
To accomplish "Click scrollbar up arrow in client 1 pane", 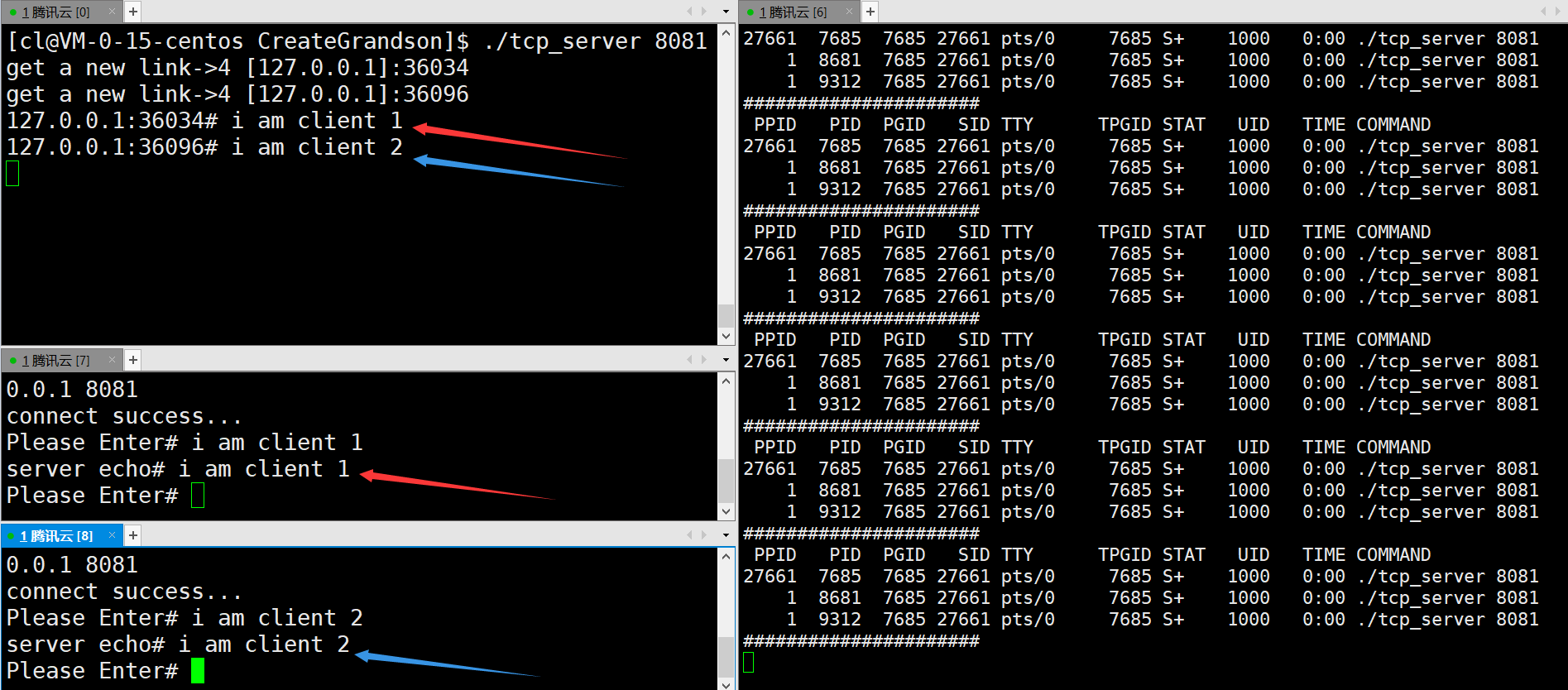I will click(726, 381).
